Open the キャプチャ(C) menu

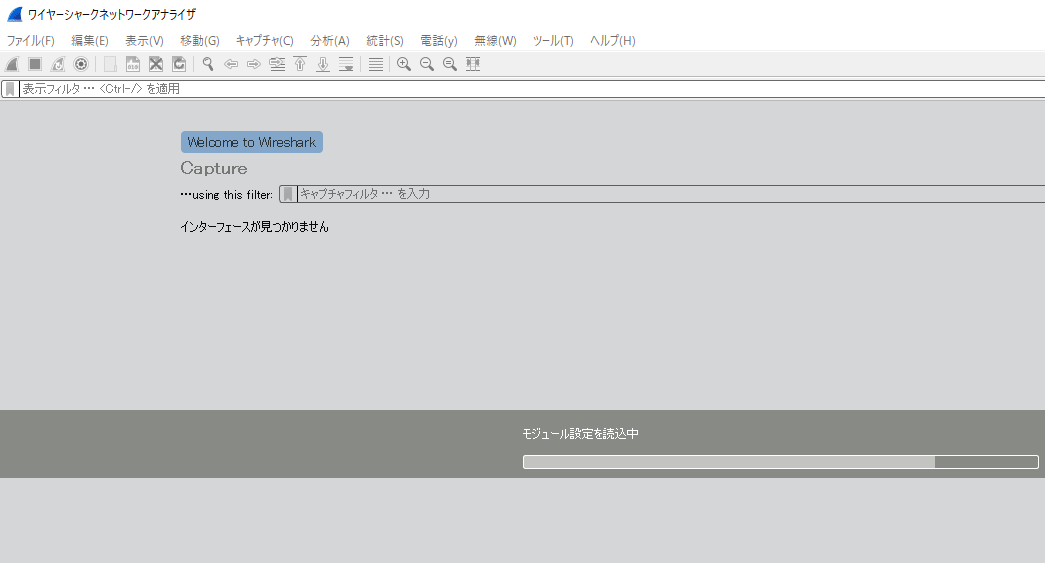265,41
